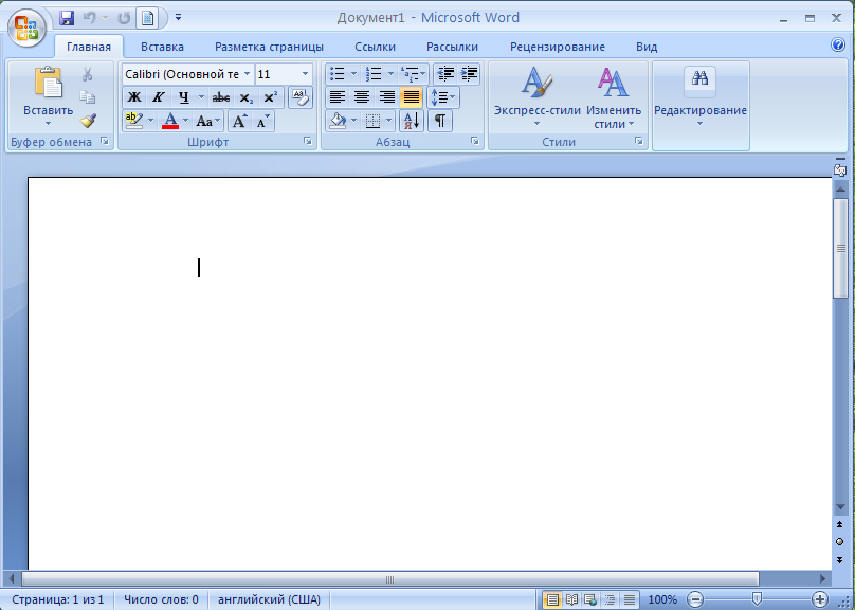The width and height of the screenshot is (855, 610).
Task: Expand the Вставить paste options arrow
Action: point(48,124)
